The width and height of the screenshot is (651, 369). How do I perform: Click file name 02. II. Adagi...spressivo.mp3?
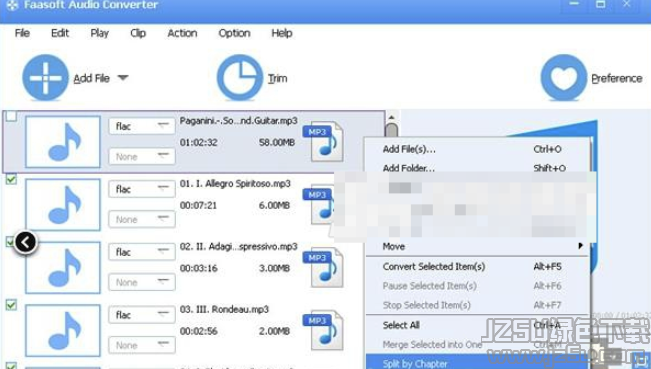pos(238,247)
